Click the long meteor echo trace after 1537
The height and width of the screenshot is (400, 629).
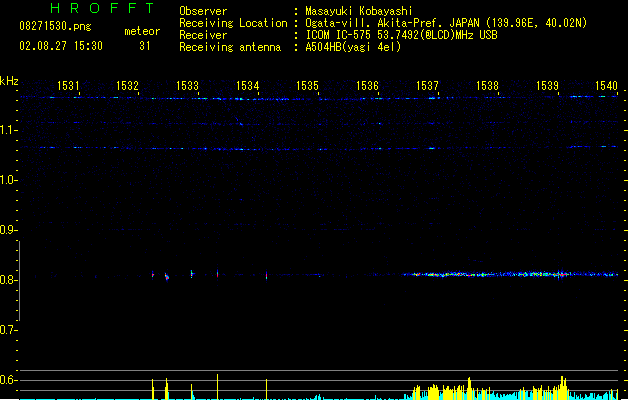(x=510, y=274)
